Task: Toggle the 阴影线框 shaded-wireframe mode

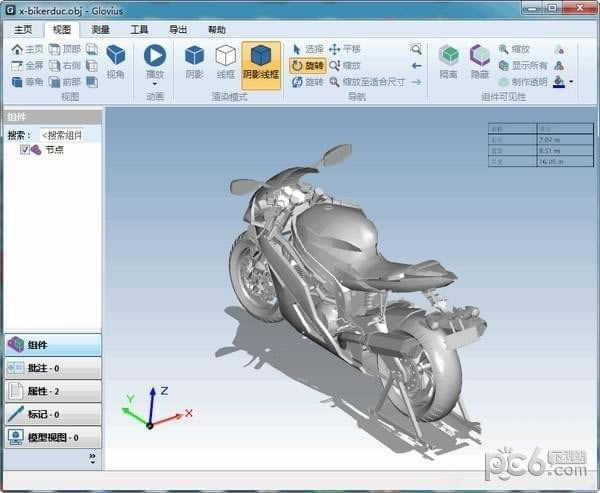Action: [261, 64]
